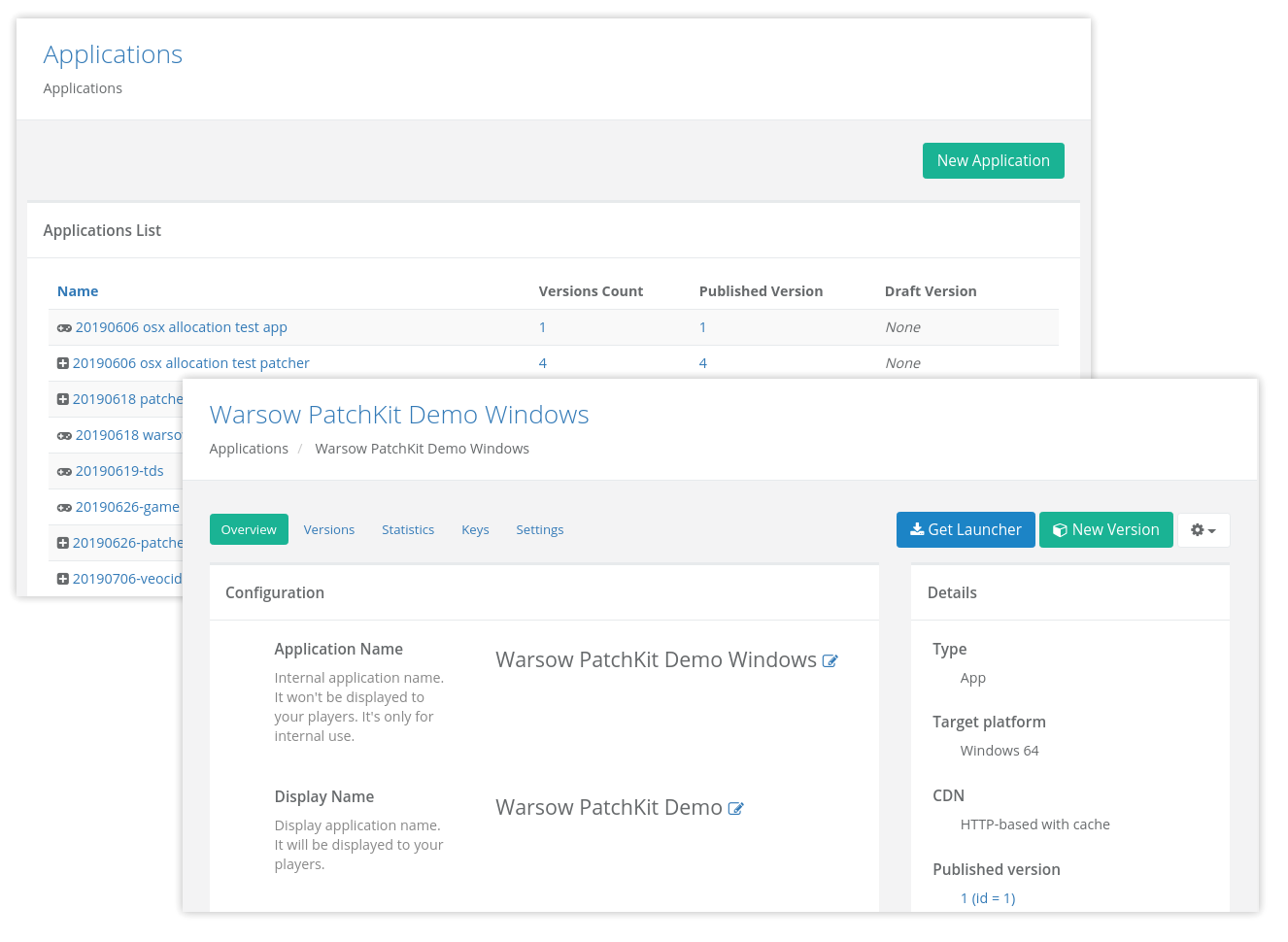
Task: Edit the Display Name using its pencil icon
Action: pyautogui.click(x=736, y=807)
